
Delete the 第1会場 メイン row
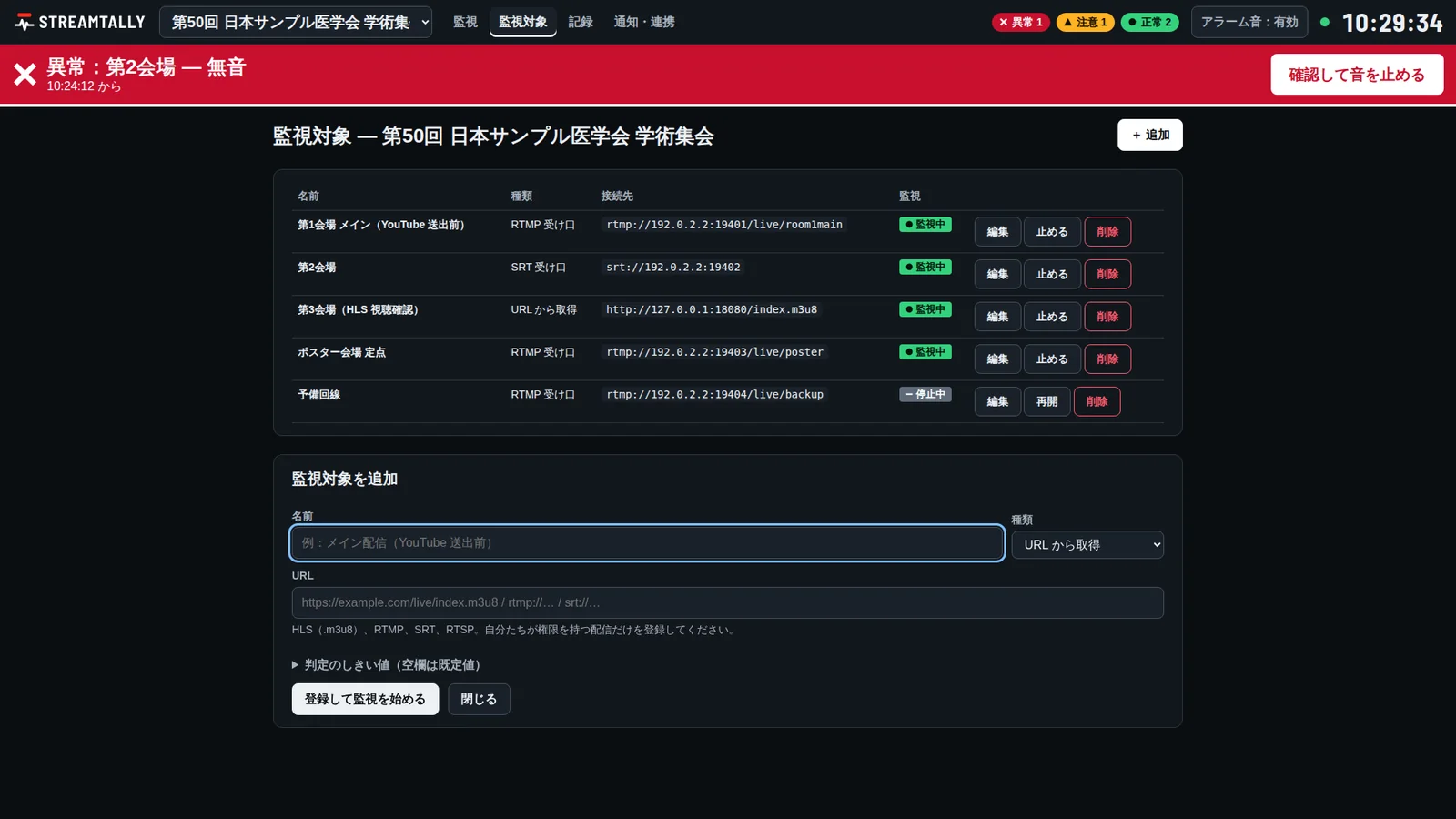tap(1107, 232)
